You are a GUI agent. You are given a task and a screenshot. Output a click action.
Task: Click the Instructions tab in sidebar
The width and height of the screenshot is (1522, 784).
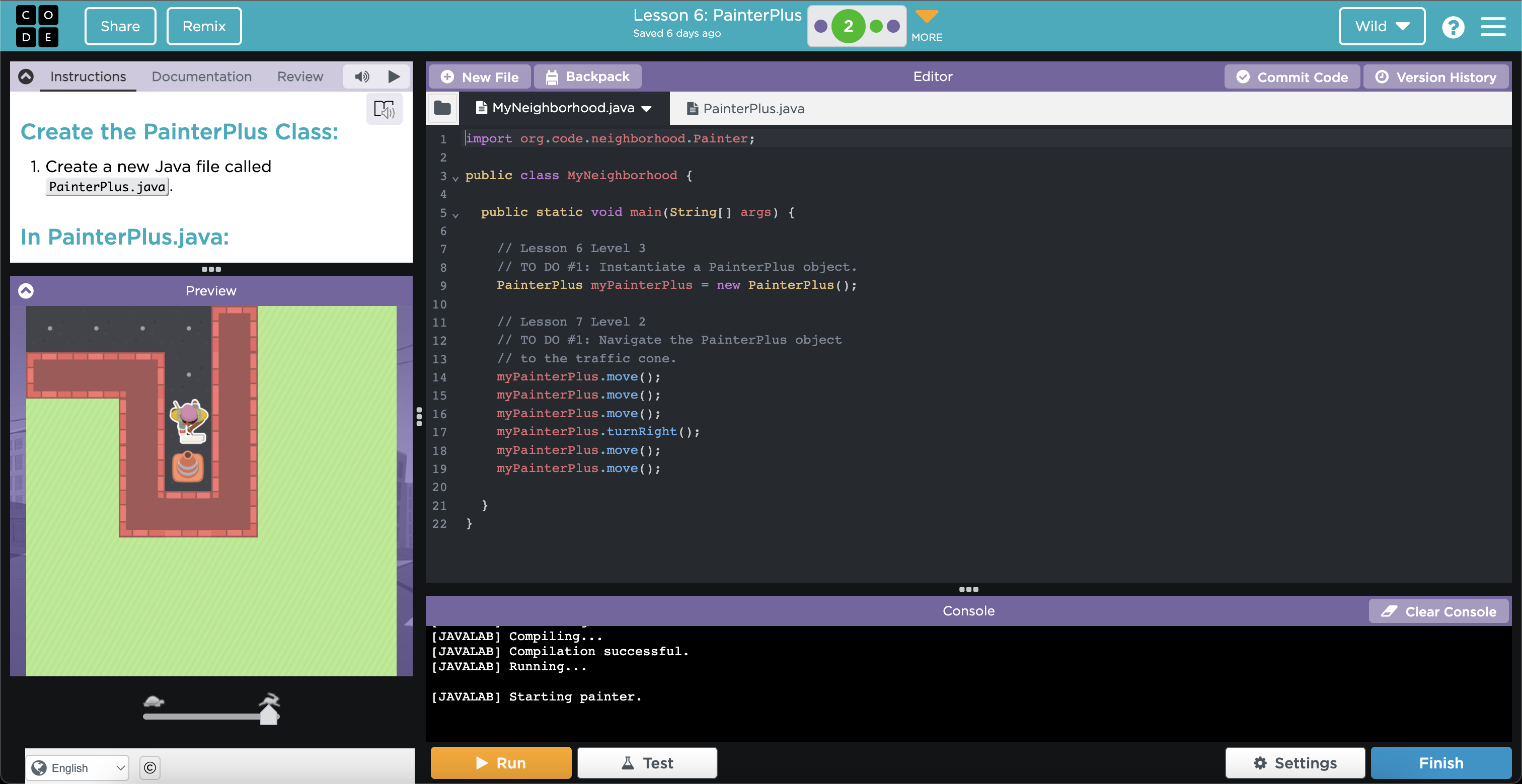[x=88, y=76]
